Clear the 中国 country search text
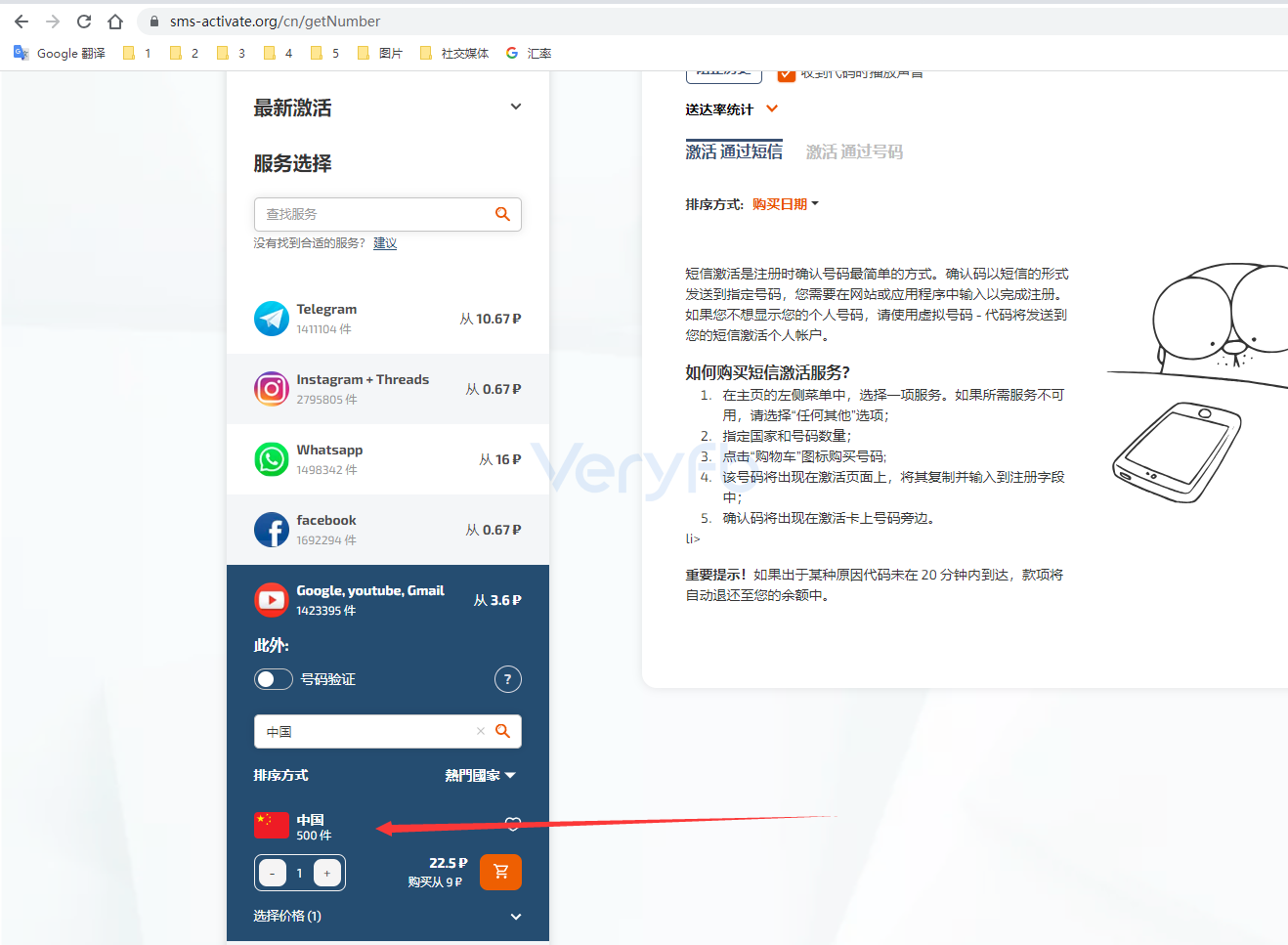The height and width of the screenshot is (945, 1288). pyautogui.click(x=480, y=731)
